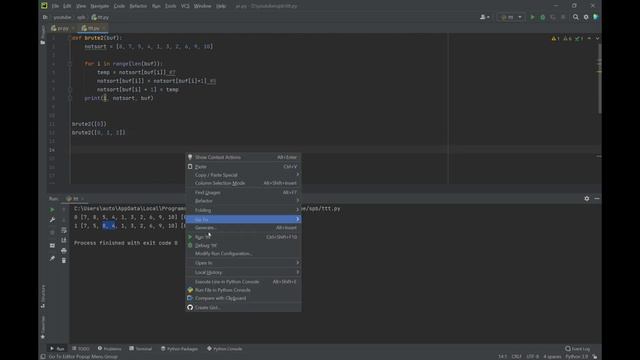640x360 pixels.
Task: Click the Paste entry in the context menu
Action: coord(243,167)
